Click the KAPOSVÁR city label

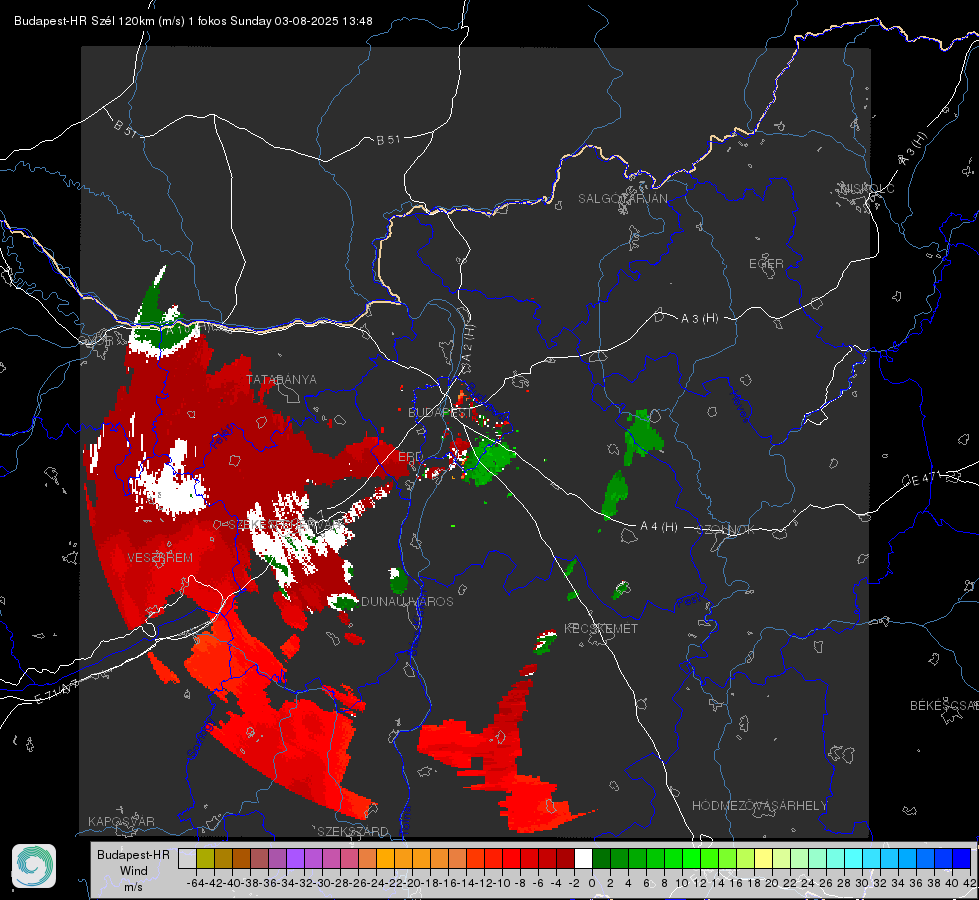(x=121, y=821)
